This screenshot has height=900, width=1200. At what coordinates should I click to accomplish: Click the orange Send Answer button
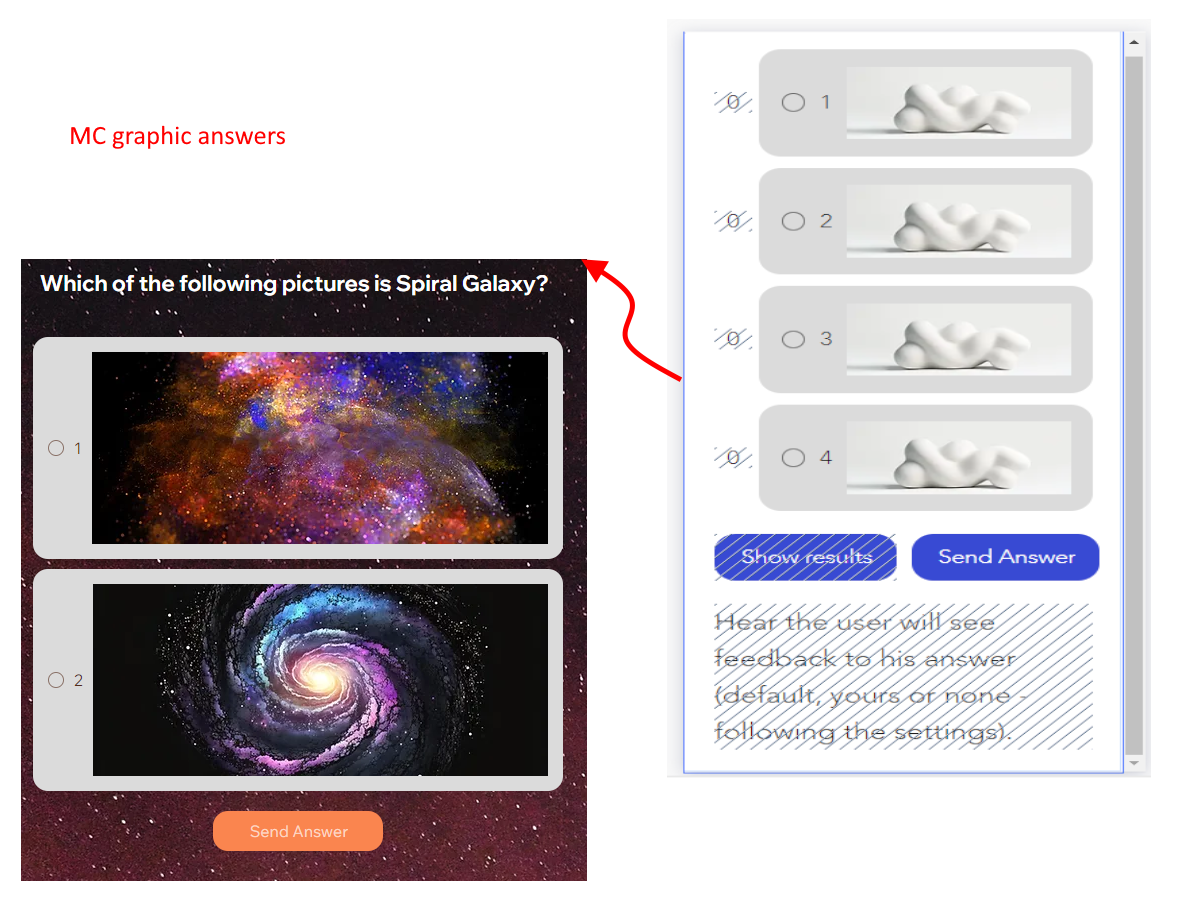point(298,831)
